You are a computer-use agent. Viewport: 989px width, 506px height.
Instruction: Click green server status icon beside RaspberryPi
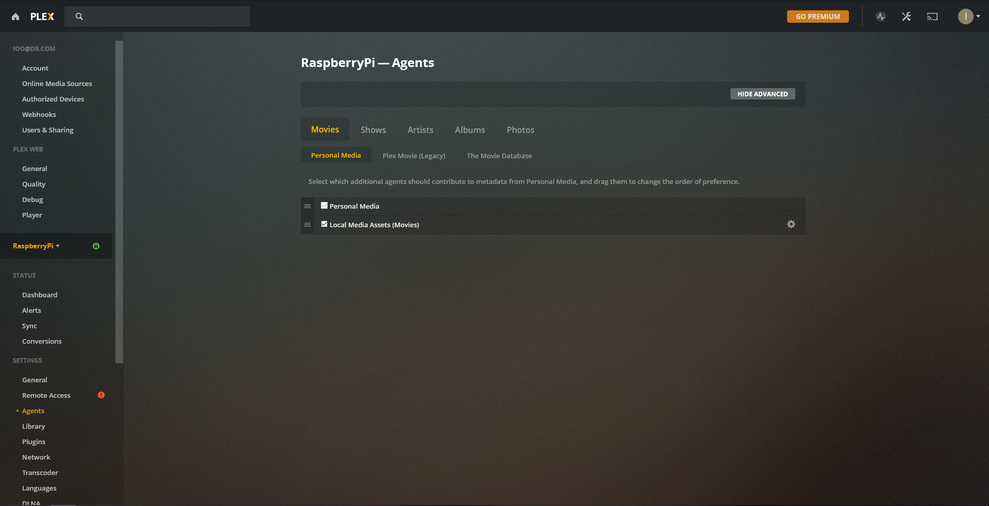pos(96,246)
